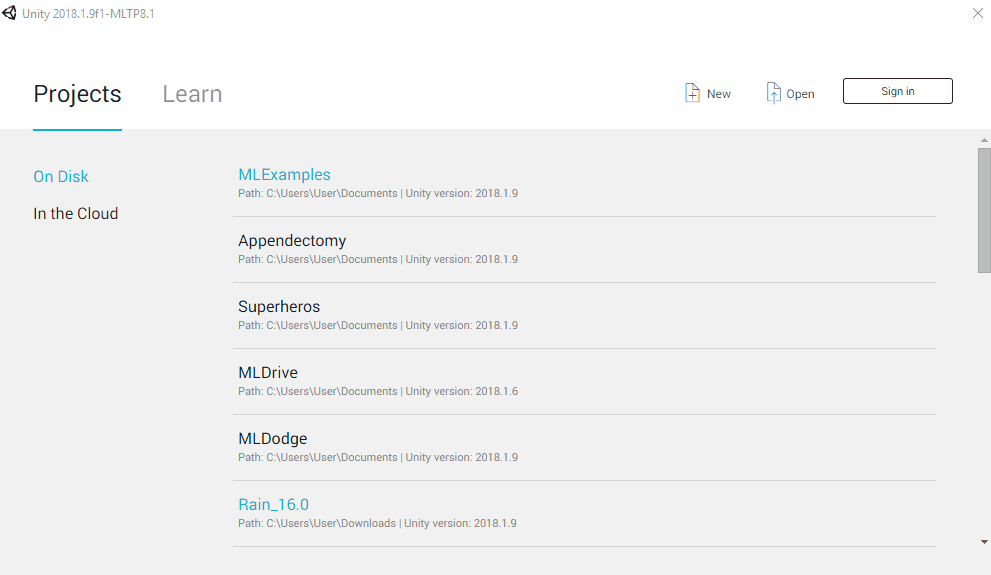Open the Superheros project
The image size is (991, 575).
click(x=279, y=306)
